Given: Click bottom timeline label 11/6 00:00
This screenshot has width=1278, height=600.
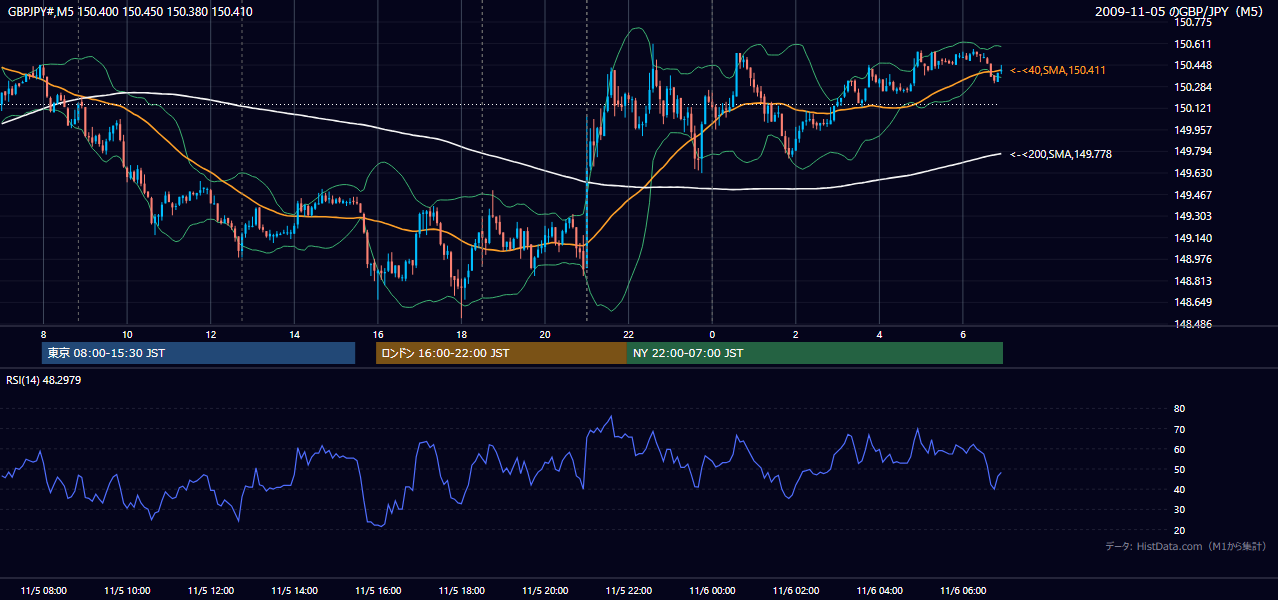Looking at the screenshot, I should pyautogui.click(x=712, y=591).
